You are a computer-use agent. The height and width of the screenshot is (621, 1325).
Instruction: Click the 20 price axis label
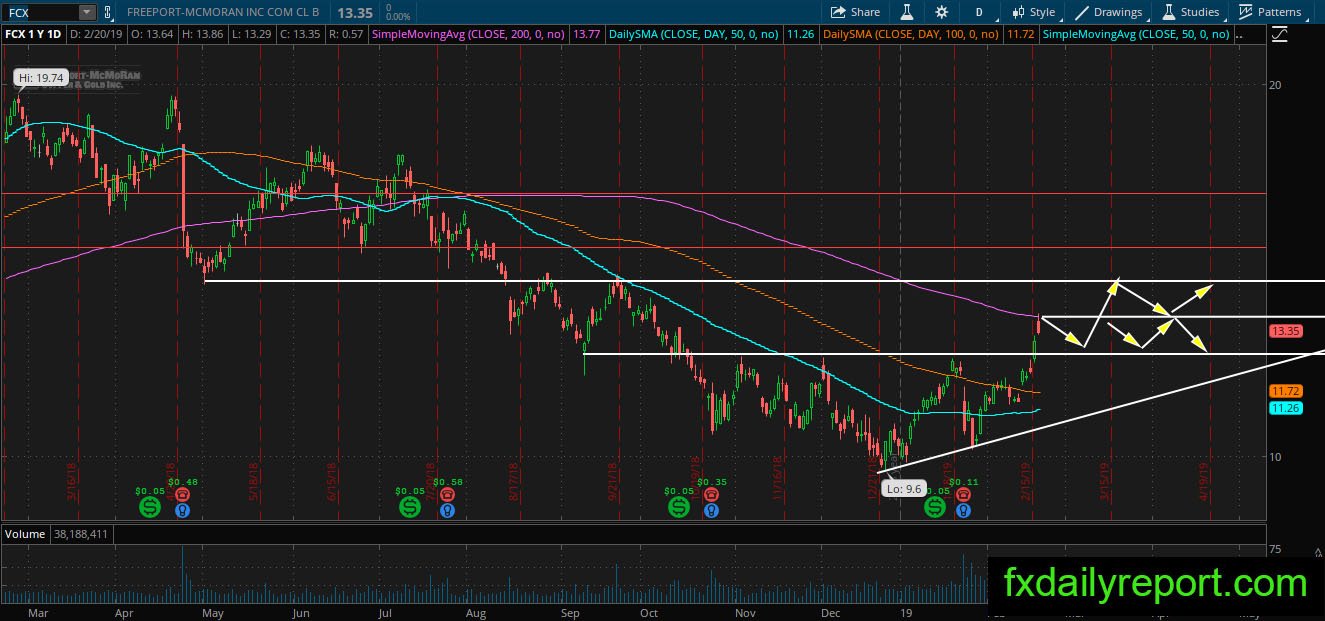[1274, 85]
